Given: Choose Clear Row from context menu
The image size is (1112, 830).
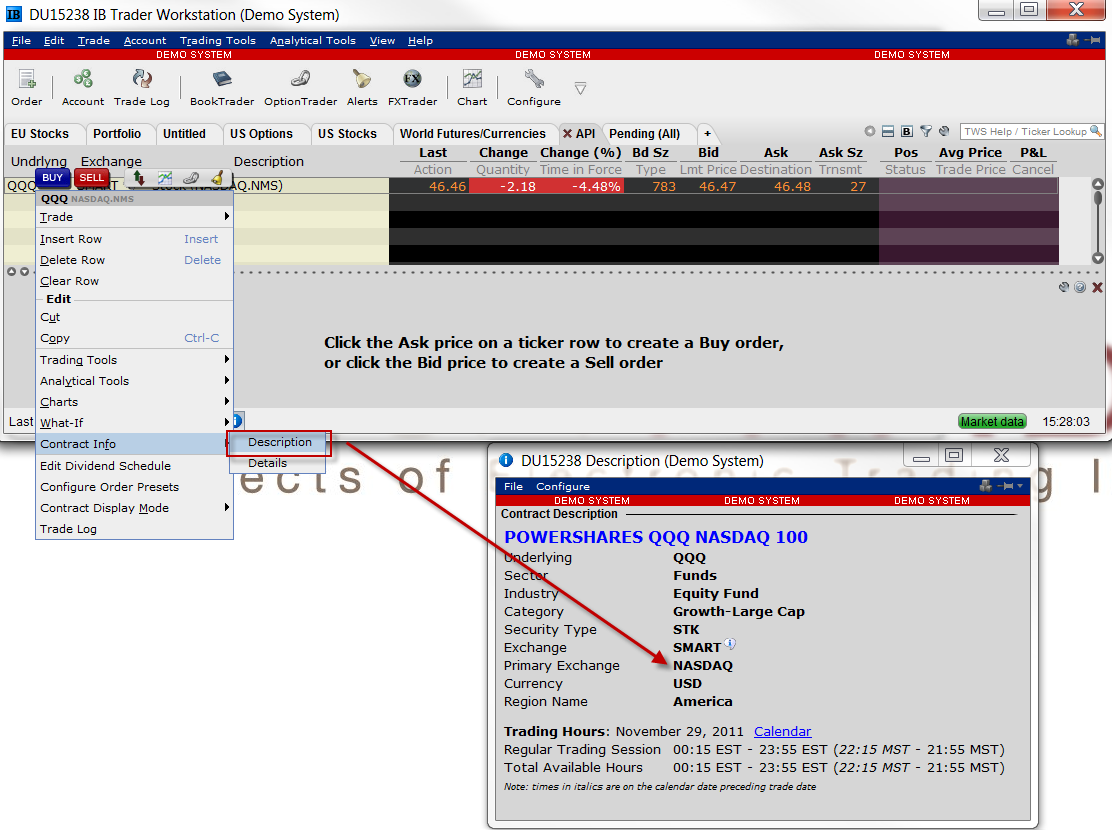Looking at the screenshot, I should (134, 281).
